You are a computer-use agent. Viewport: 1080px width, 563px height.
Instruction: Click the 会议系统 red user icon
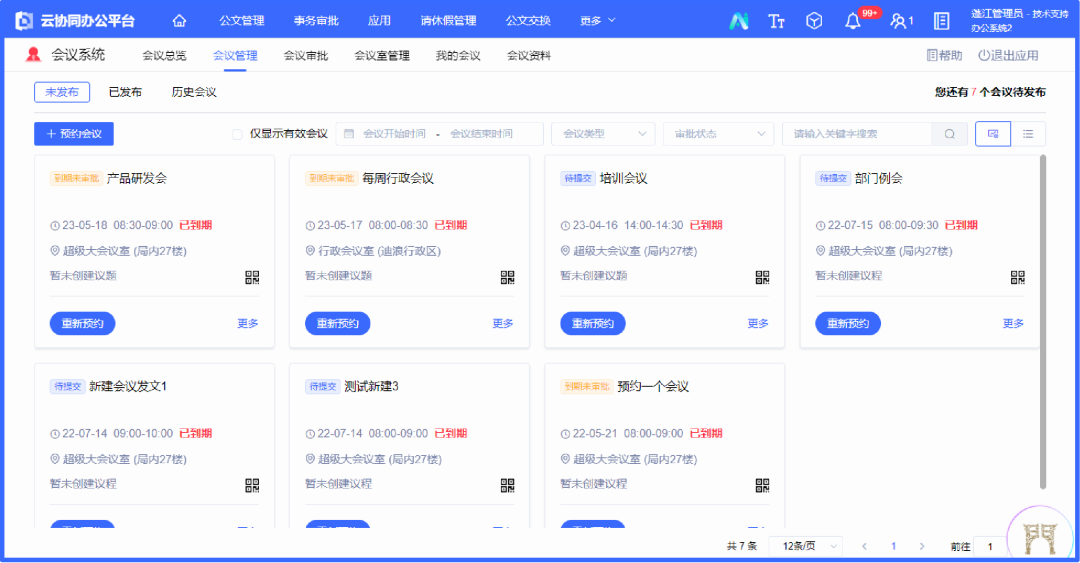click(32, 54)
